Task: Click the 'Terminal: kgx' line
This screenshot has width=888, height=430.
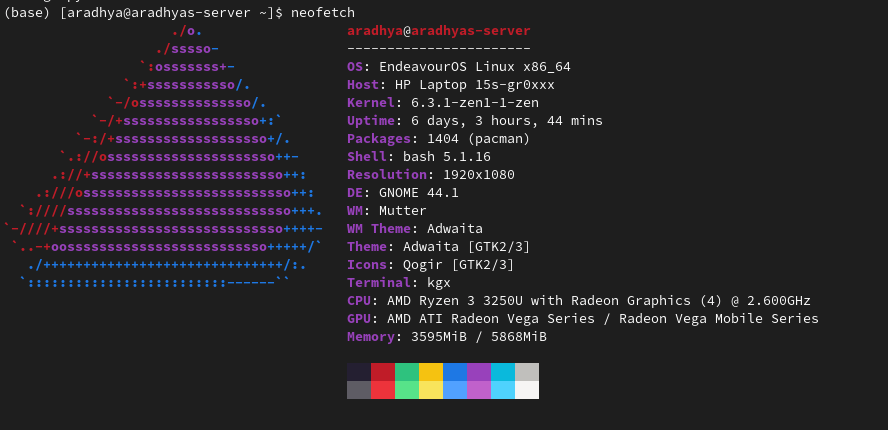Action: pos(399,283)
